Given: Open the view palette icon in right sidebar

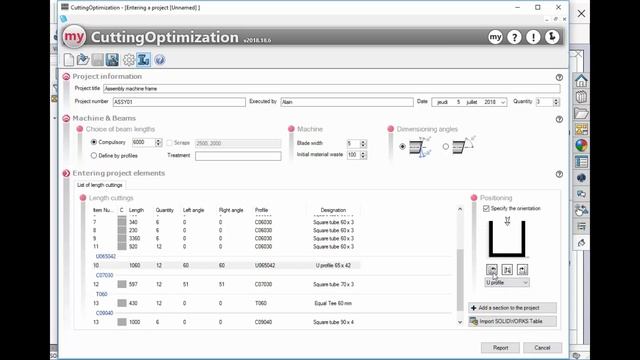Looking at the screenshot, I should pyautogui.click(x=581, y=129).
